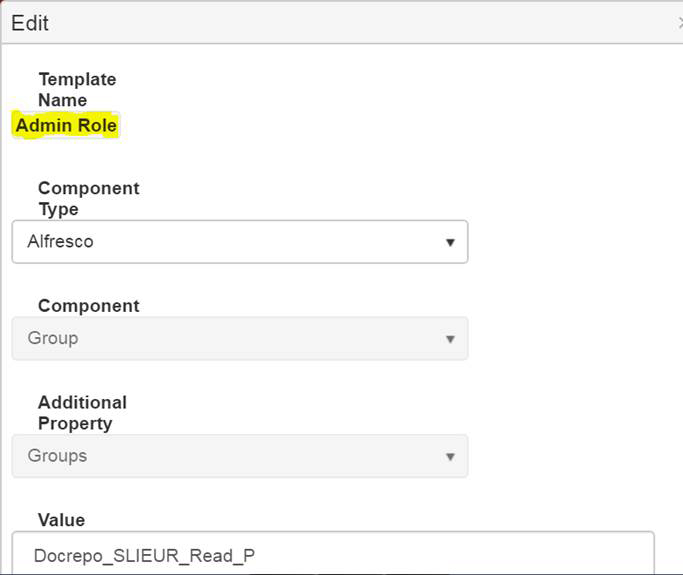Viewport: 683px width, 575px height.
Task: Click the Edit dialog title
Action: (x=30, y=23)
